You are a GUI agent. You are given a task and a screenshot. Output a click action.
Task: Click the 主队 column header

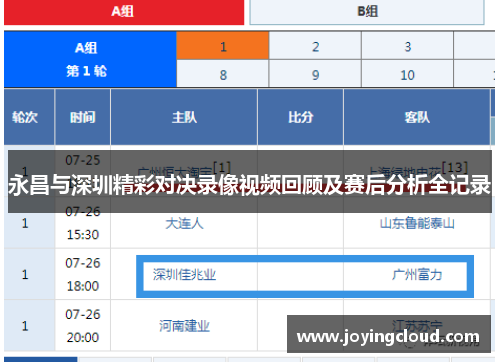184,117
